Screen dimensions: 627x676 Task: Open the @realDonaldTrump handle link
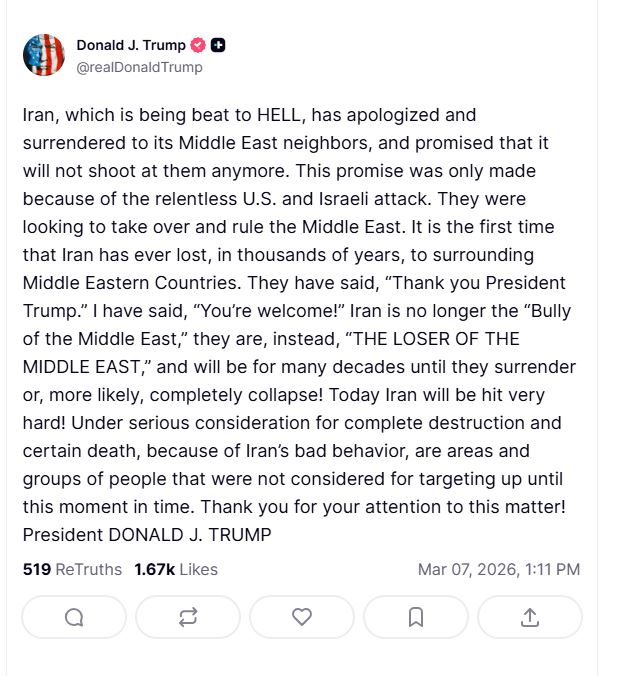(139, 67)
